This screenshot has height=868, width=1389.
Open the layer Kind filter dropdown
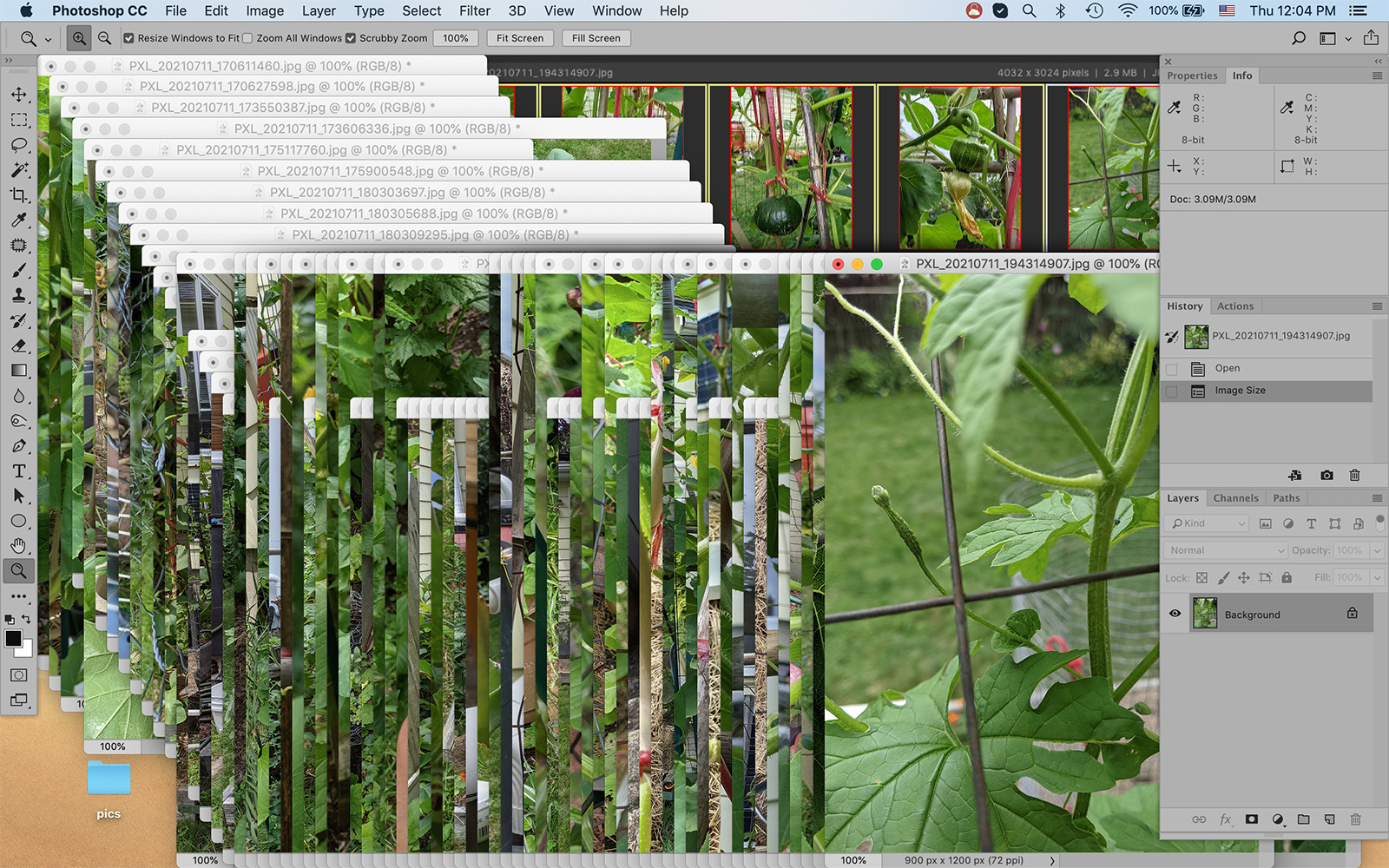1208,523
